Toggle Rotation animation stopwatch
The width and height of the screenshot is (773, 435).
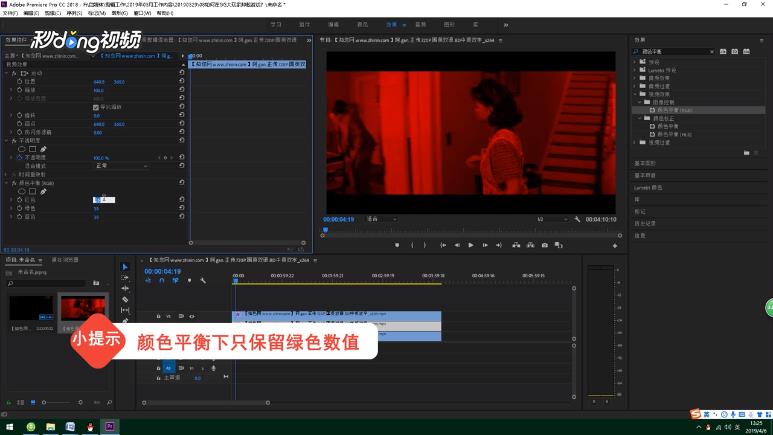click(x=20, y=115)
